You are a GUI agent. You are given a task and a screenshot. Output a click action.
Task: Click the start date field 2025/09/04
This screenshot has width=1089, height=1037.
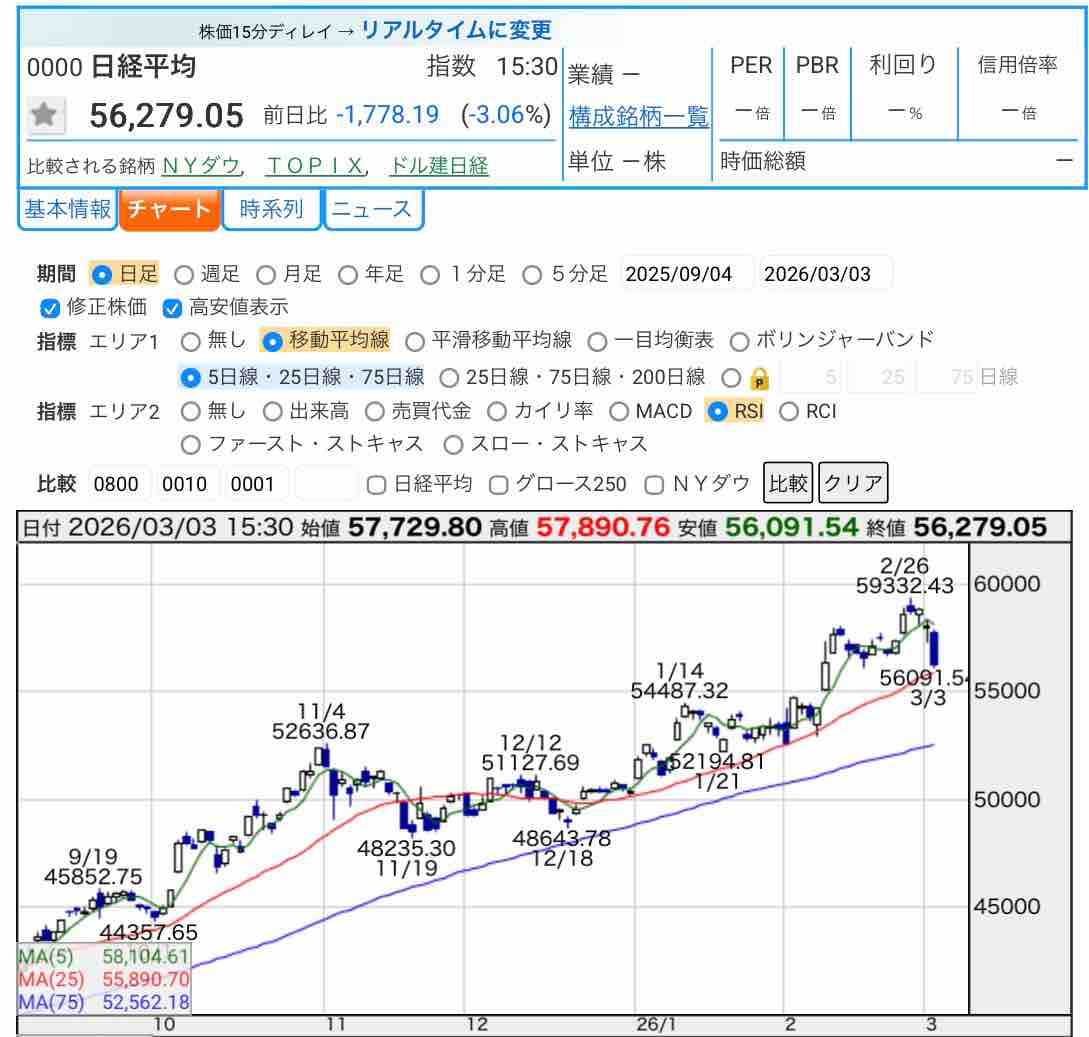click(687, 274)
